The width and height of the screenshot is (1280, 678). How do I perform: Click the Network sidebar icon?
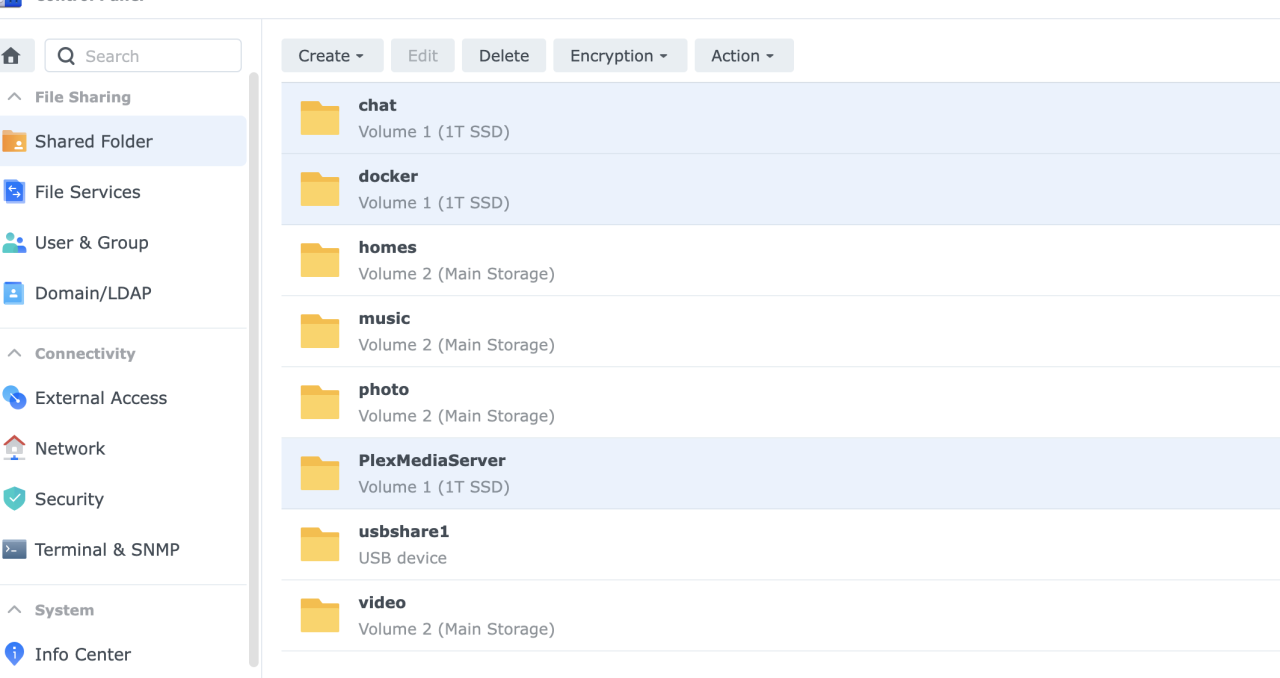click(14, 448)
